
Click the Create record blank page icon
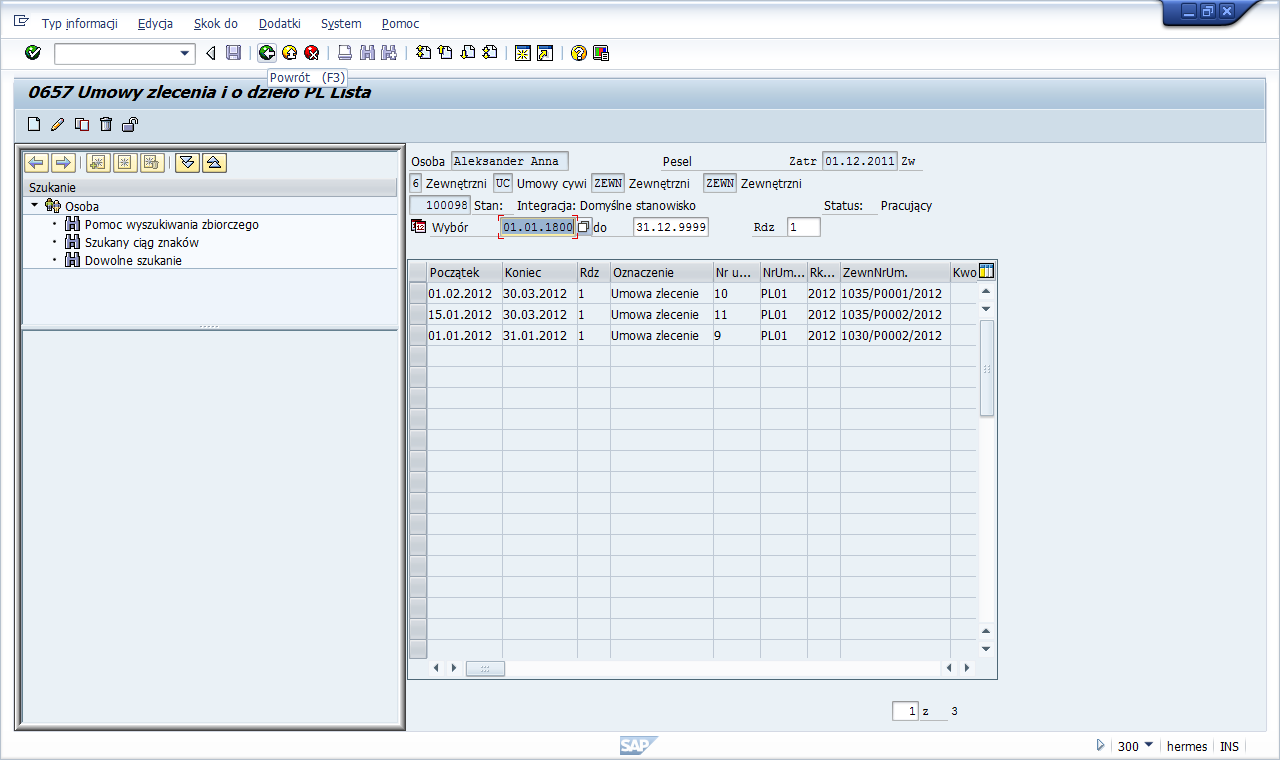34,124
